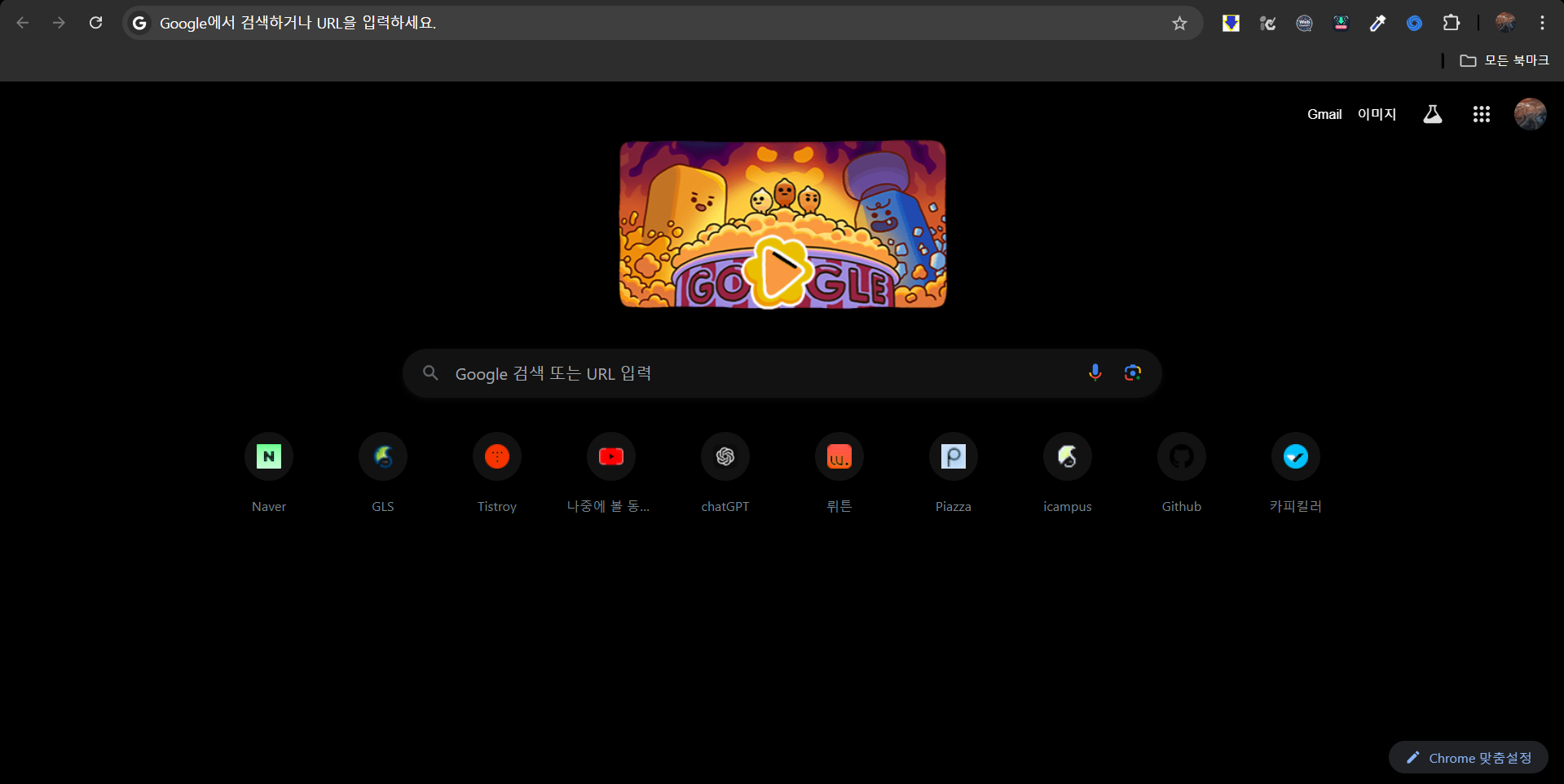Open the eyedropper color picker extension

(1377, 23)
